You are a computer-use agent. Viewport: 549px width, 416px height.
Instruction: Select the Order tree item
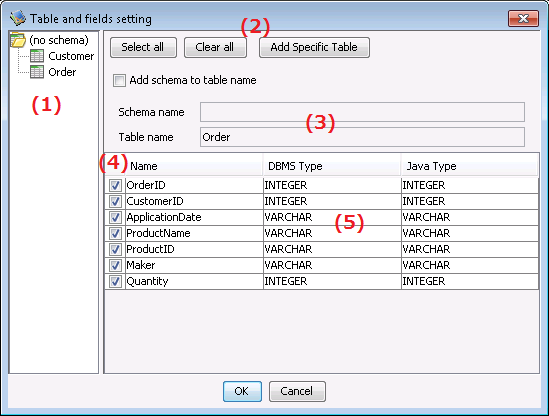[x=62, y=72]
